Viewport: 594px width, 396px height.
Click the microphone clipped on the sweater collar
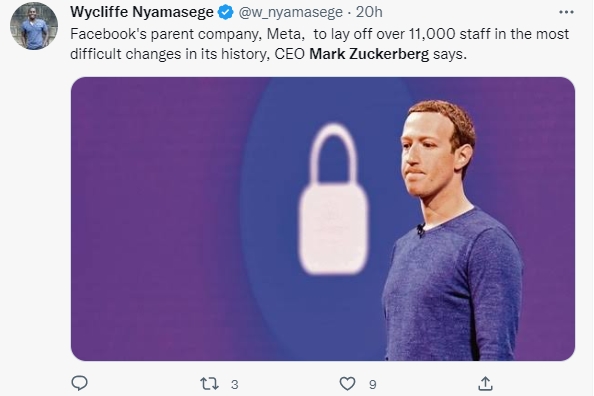[420, 229]
